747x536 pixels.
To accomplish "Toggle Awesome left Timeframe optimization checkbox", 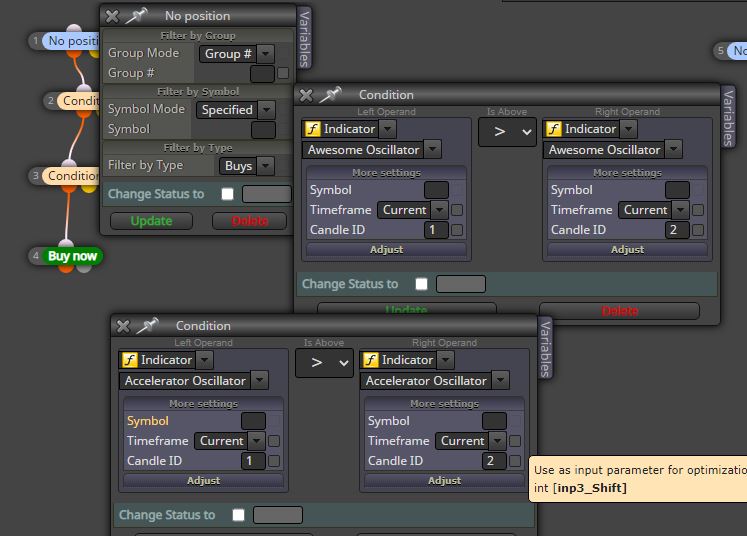I will tap(457, 210).
